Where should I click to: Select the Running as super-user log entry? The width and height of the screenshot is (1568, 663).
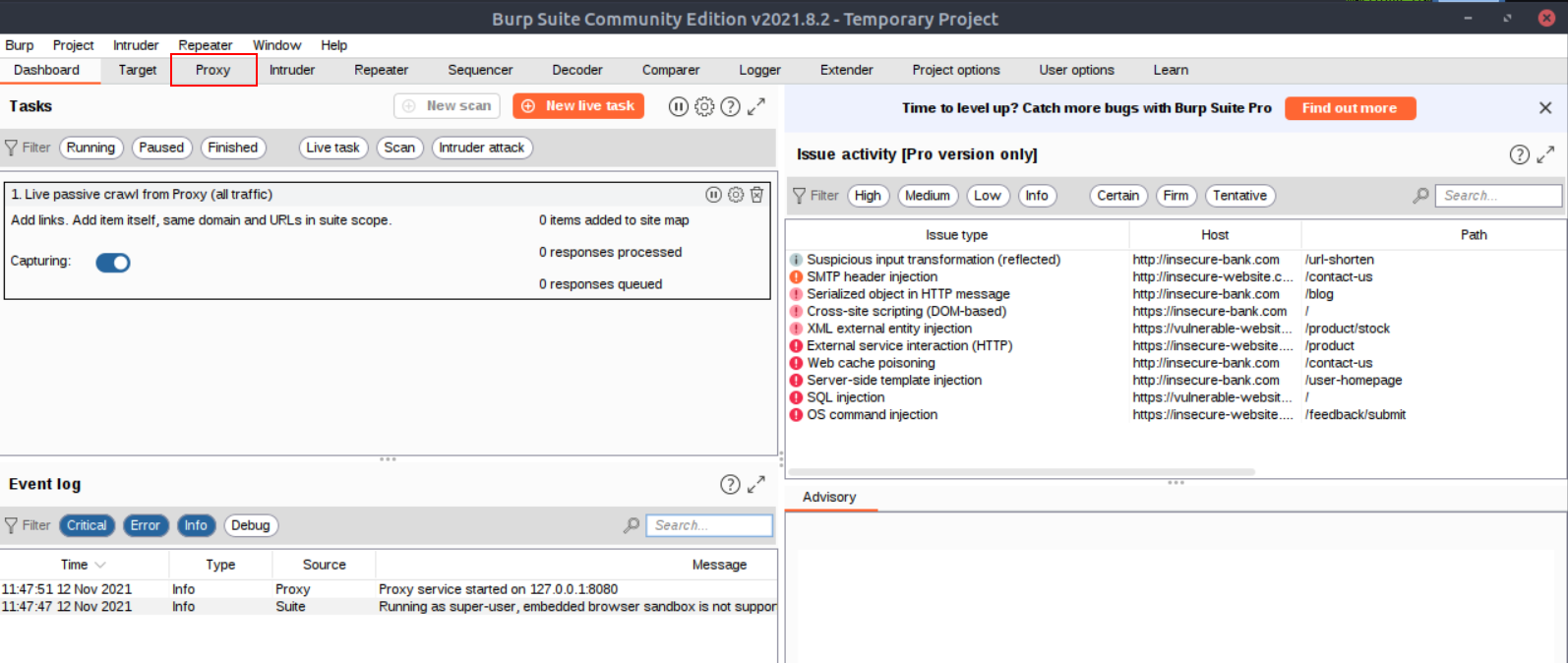coord(389,607)
